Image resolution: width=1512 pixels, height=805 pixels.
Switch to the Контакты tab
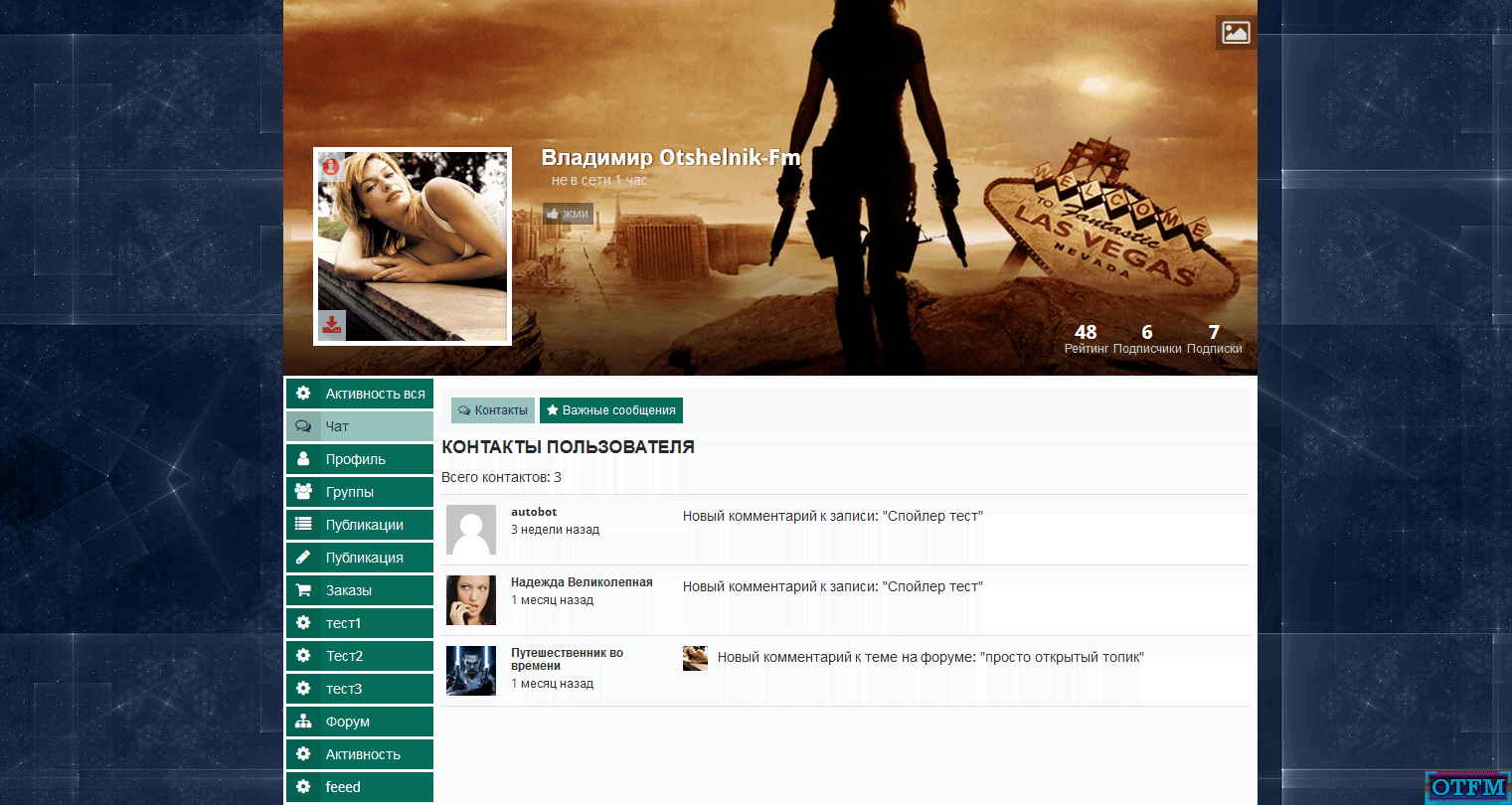tap(493, 410)
